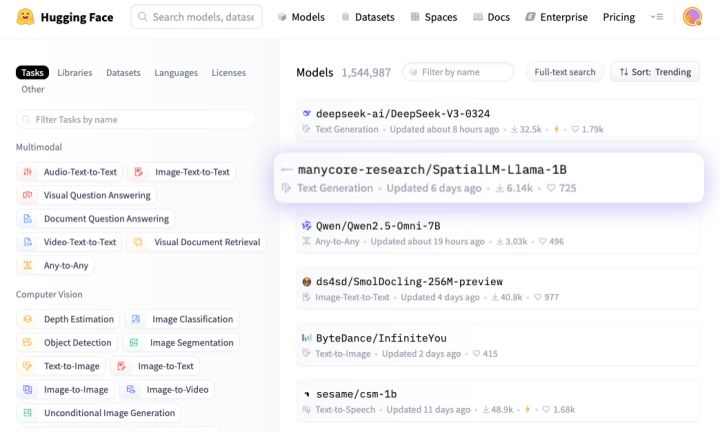Click the Spaces grid icon in the navbar
Screen dimensions: 720x432
(415, 17)
